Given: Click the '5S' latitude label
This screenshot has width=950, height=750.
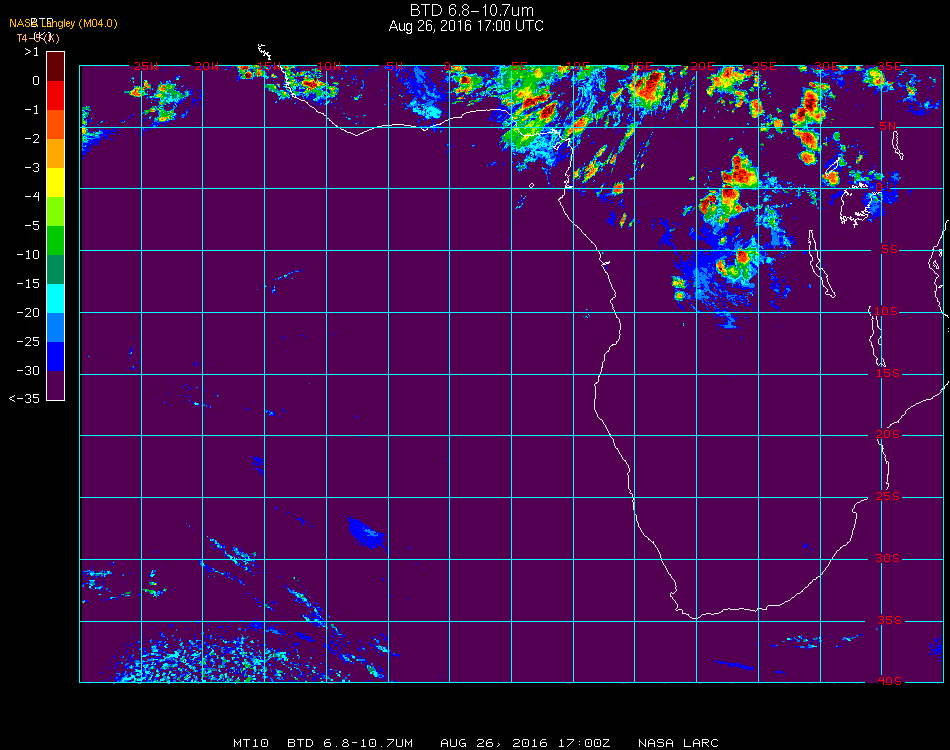Looking at the screenshot, I should coord(889,250).
